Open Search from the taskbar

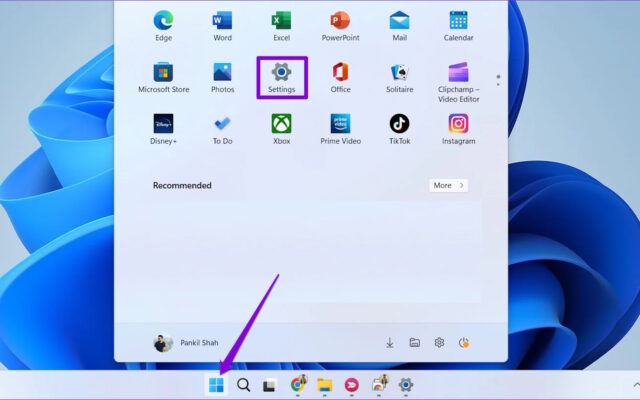click(243, 385)
